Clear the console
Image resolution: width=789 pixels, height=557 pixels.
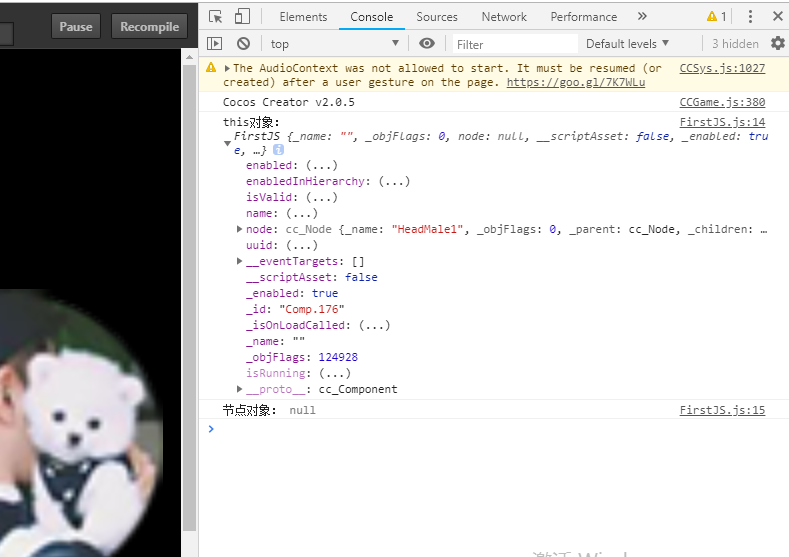244,44
